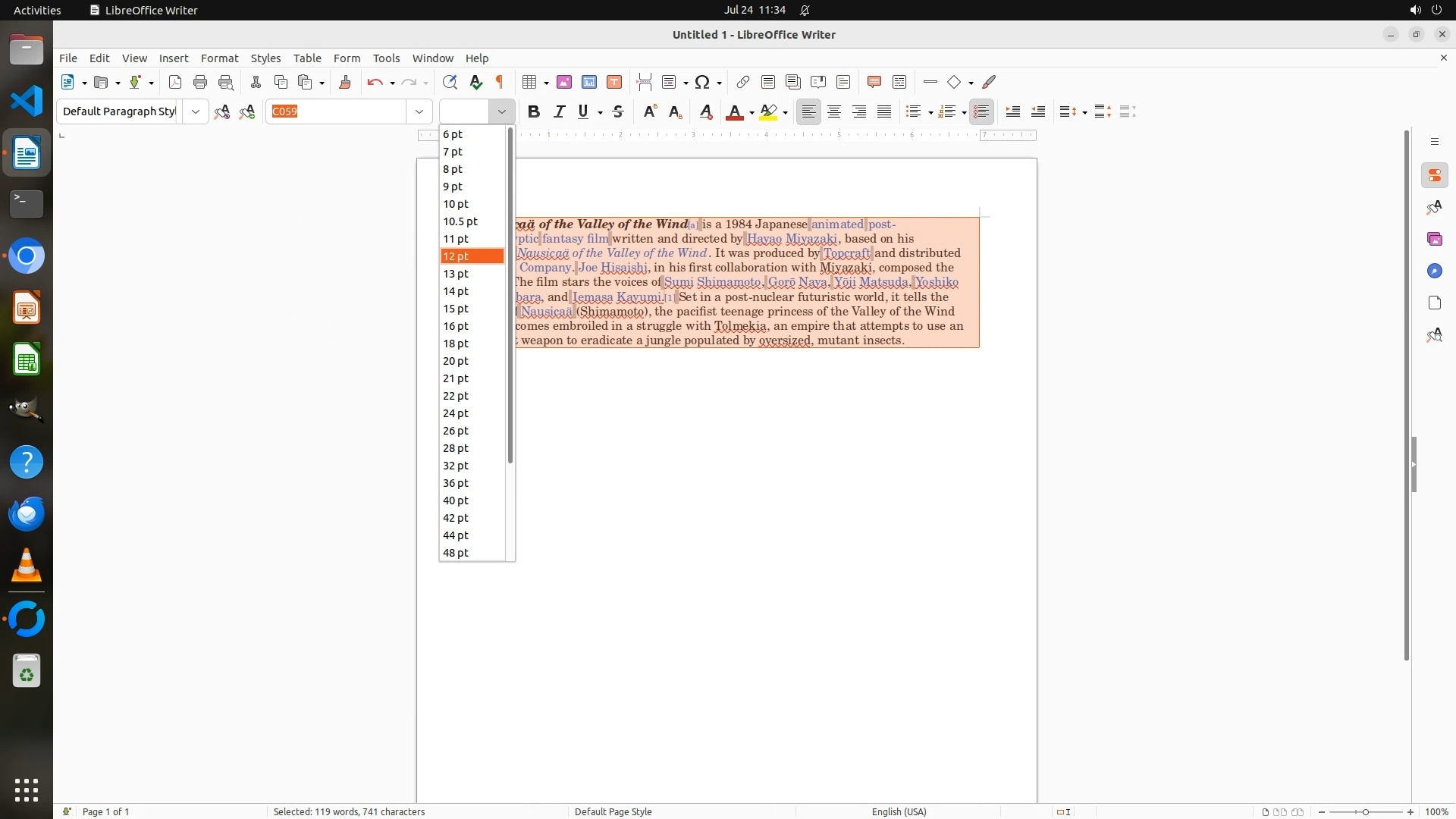Open the Format menu
The width and height of the screenshot is (1456, 819).
click(x=219, y=58)
